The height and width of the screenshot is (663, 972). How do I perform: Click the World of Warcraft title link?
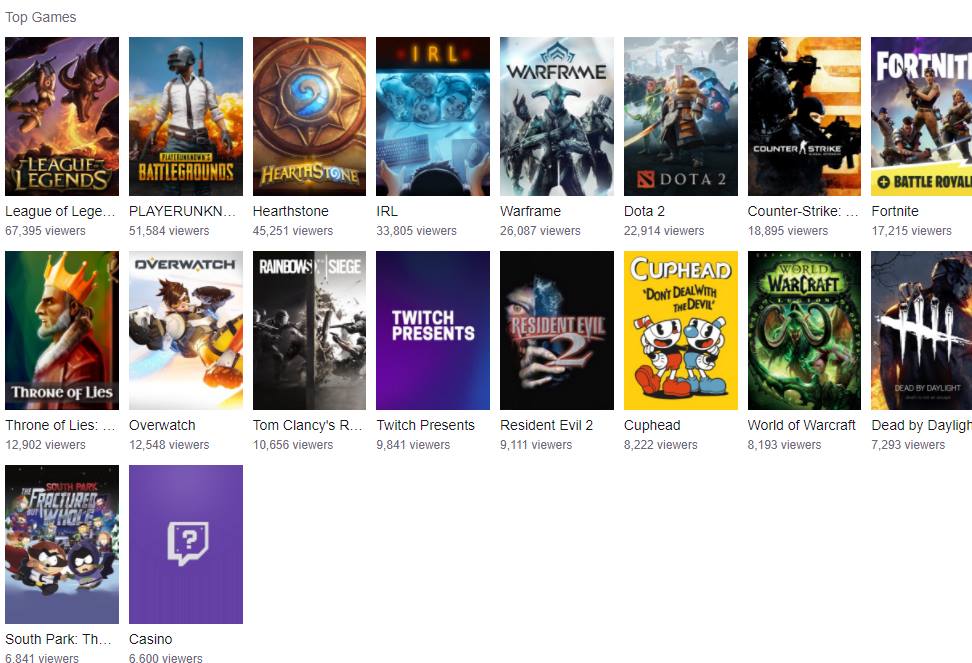[x=802, y=426]
